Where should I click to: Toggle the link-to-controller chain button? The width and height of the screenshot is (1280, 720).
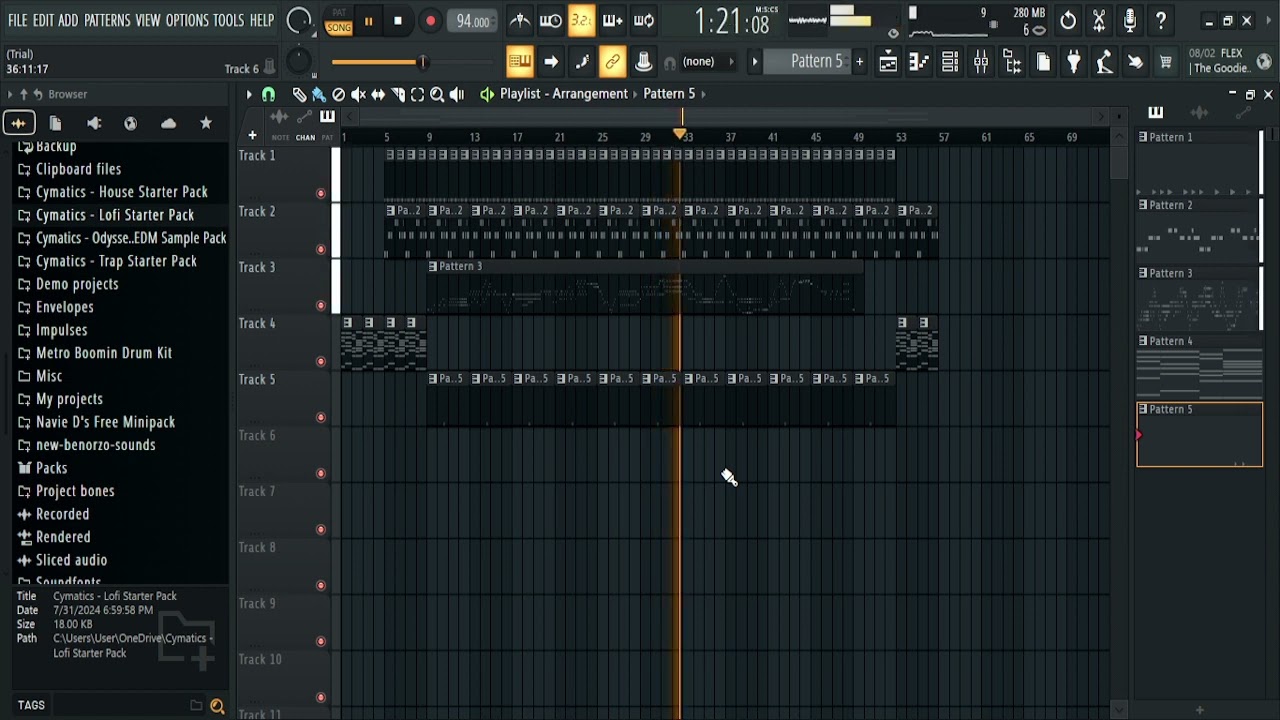coord(613,62)
